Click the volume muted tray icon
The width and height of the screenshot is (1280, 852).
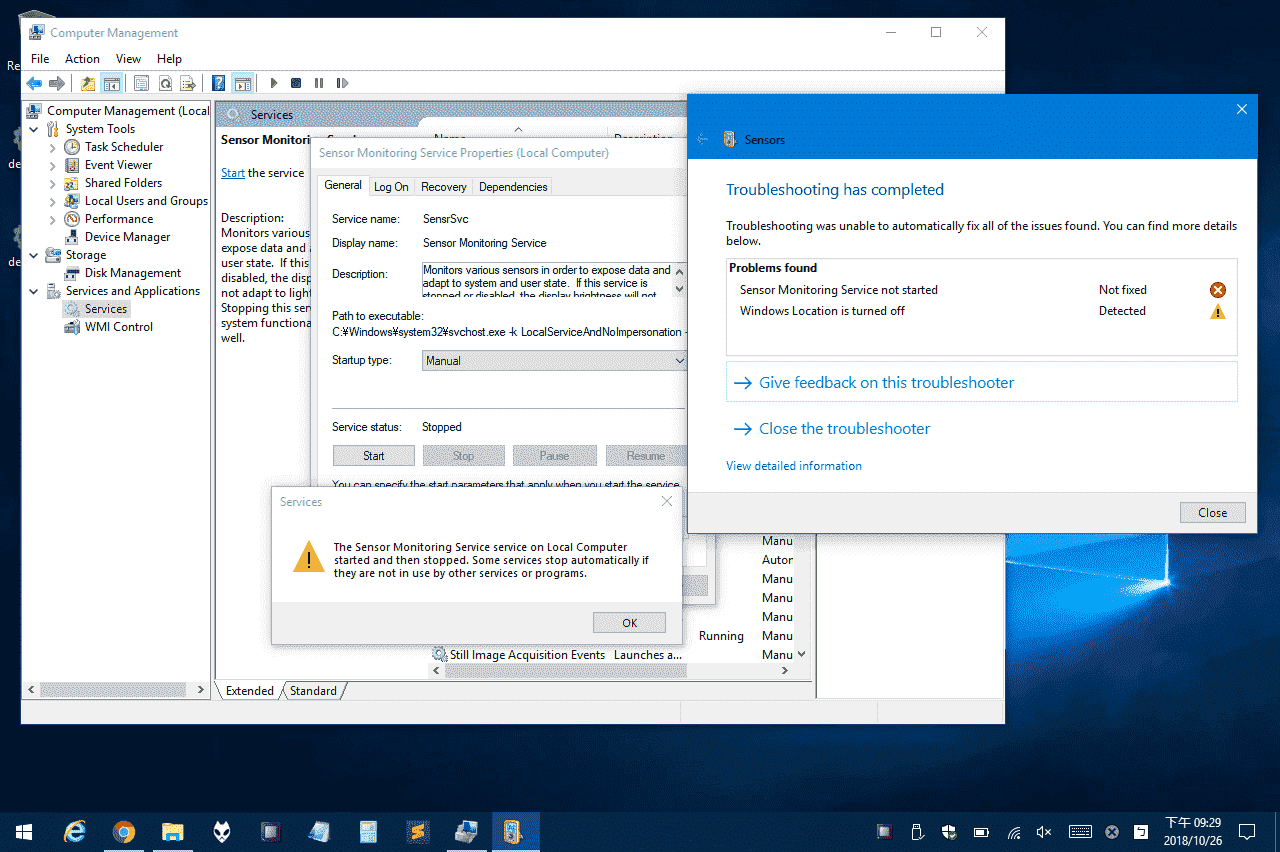point(1045,832)
